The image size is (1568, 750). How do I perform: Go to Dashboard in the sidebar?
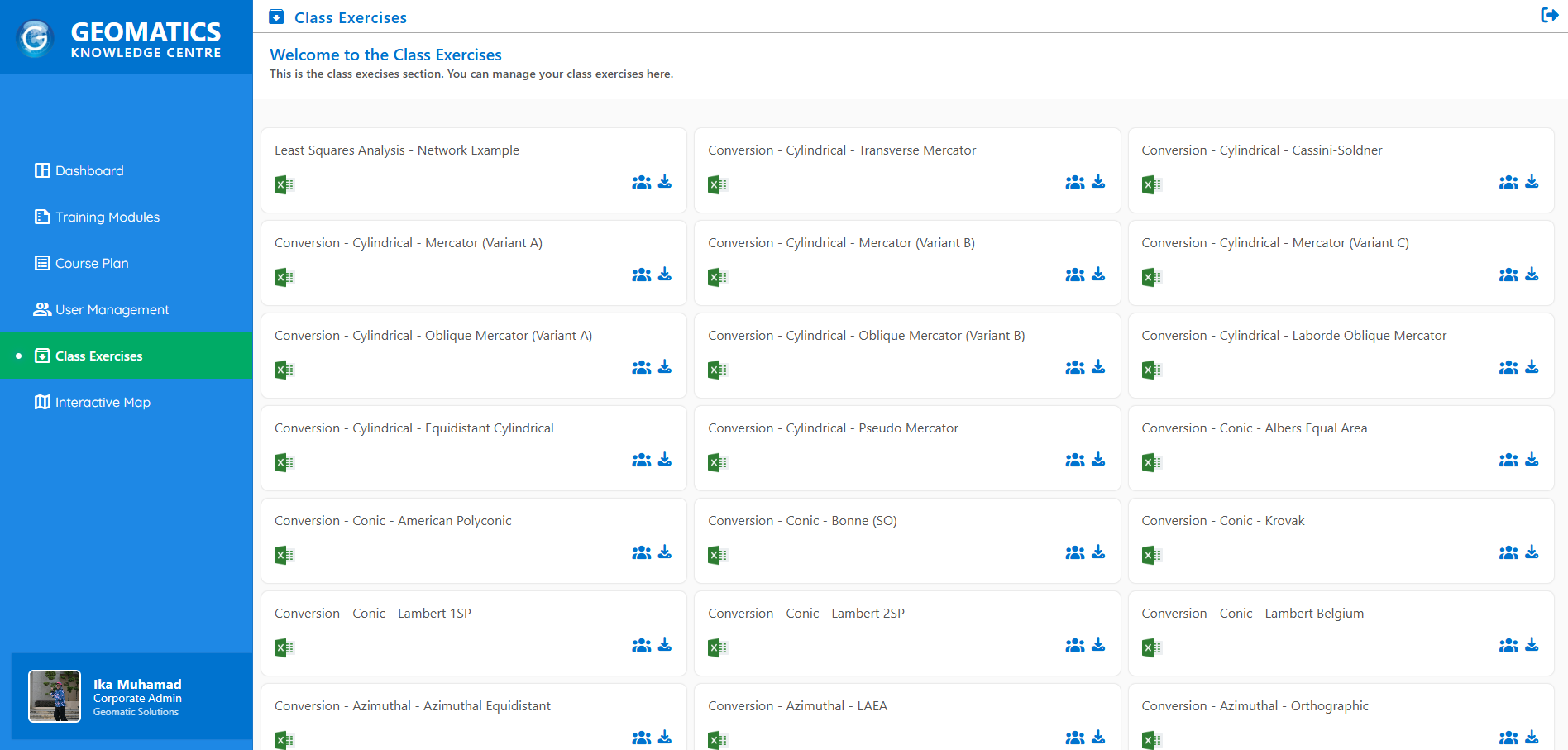[x=88, y=170]
